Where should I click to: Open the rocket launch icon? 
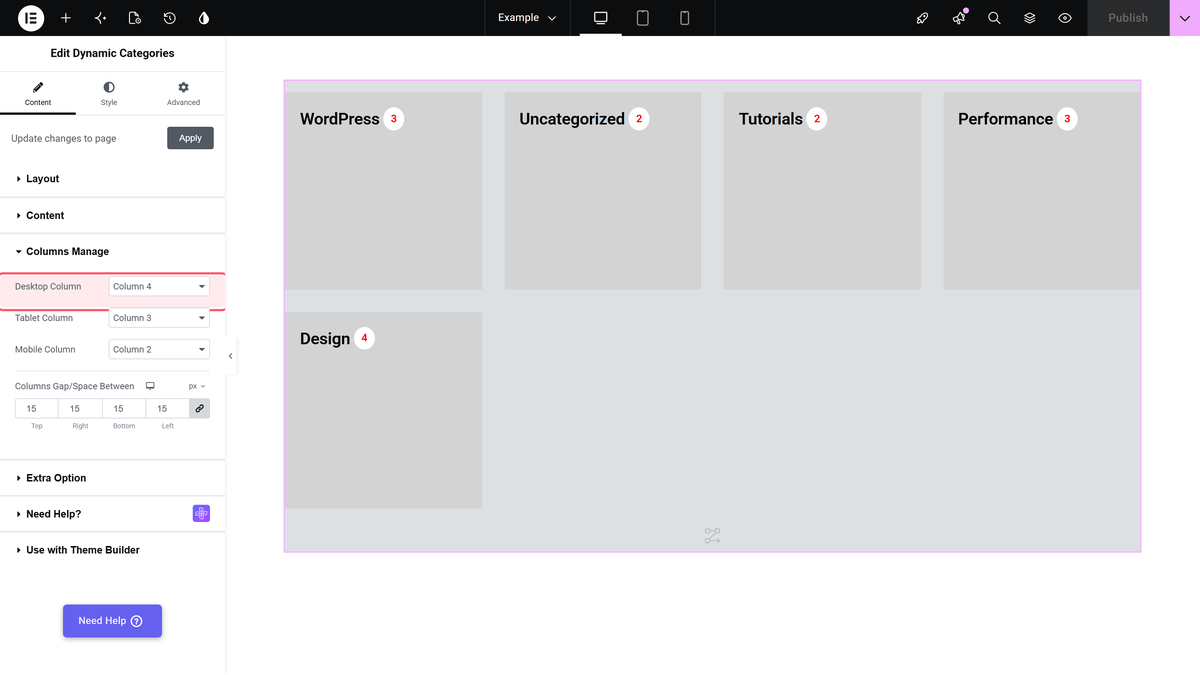(x=923, y=18)
